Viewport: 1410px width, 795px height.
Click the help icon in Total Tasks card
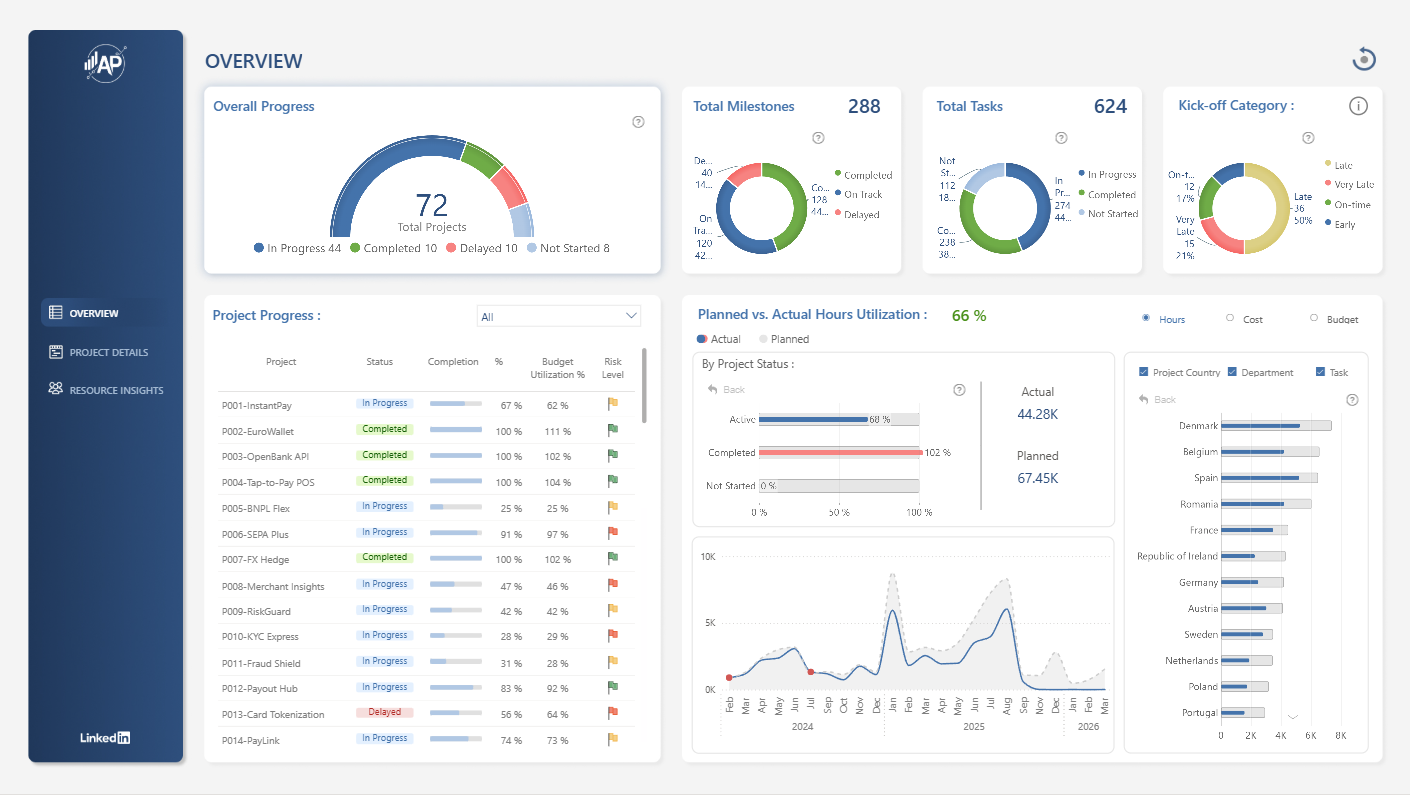click(1061, 138)
